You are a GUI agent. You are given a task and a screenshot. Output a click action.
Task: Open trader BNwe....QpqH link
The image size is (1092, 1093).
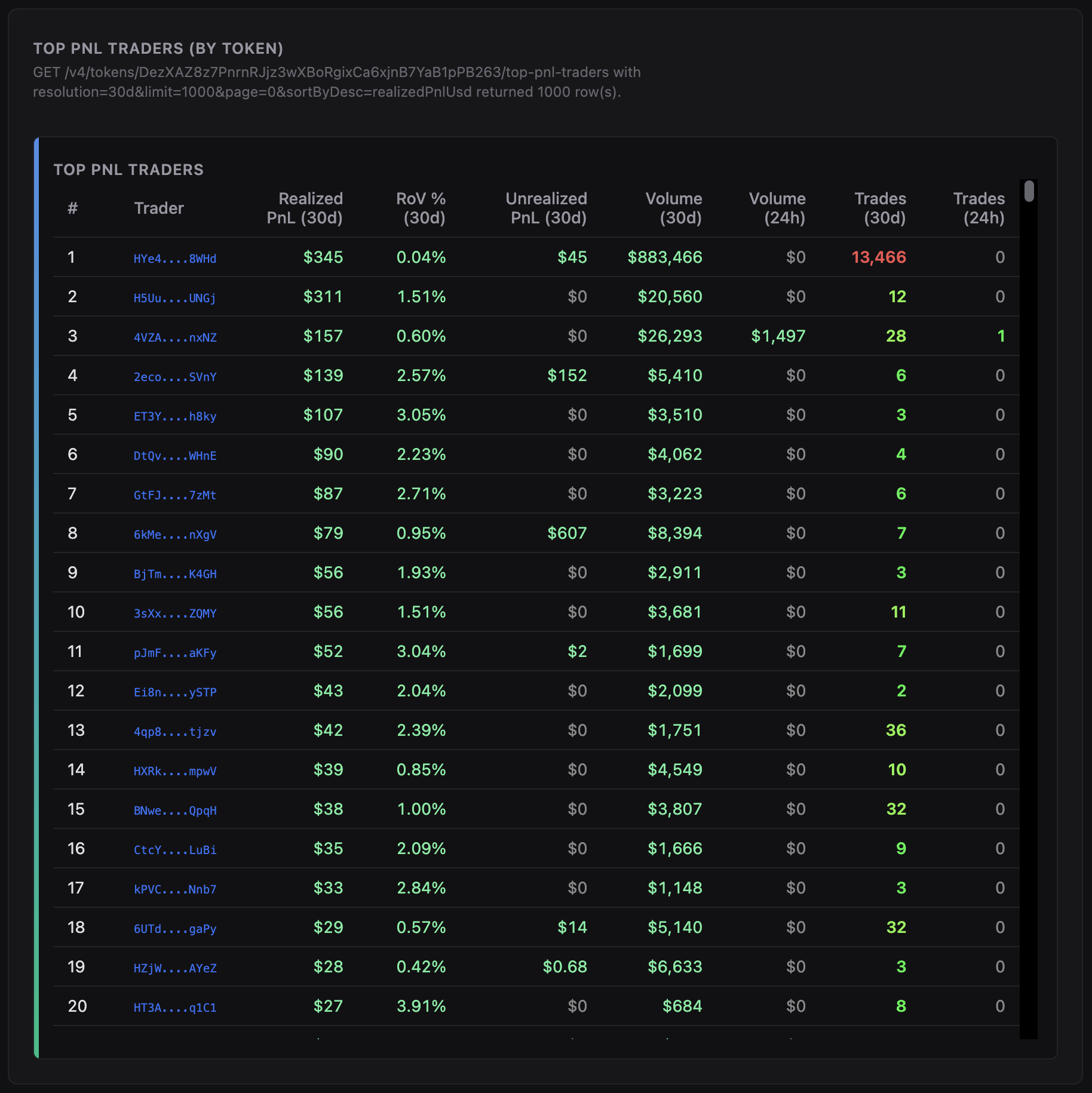[x=175, y=810]
